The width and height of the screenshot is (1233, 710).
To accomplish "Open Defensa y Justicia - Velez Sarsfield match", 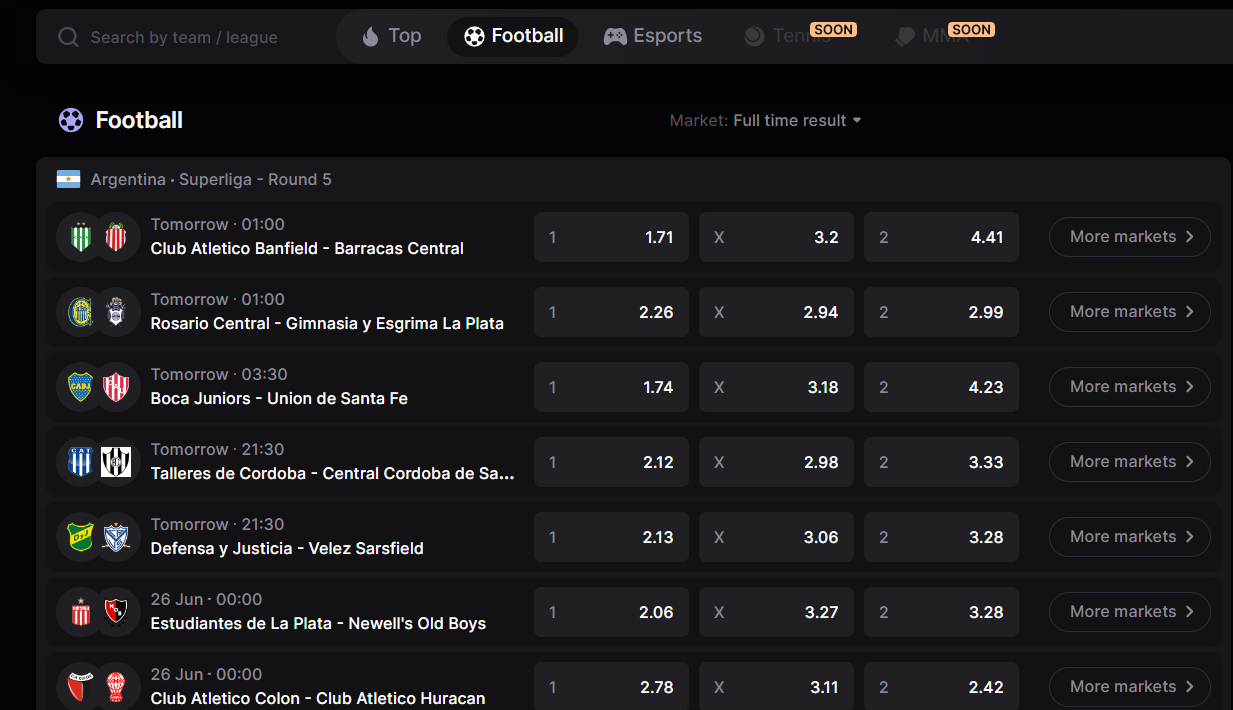I will coord(287,548).
